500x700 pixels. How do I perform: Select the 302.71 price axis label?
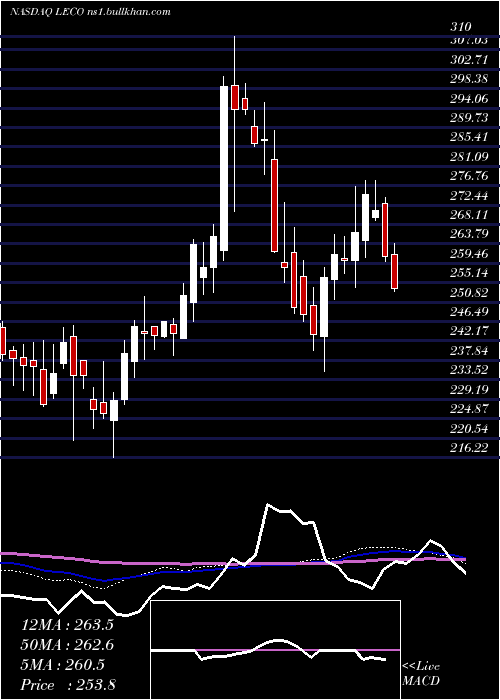click(x=468, y=59)
